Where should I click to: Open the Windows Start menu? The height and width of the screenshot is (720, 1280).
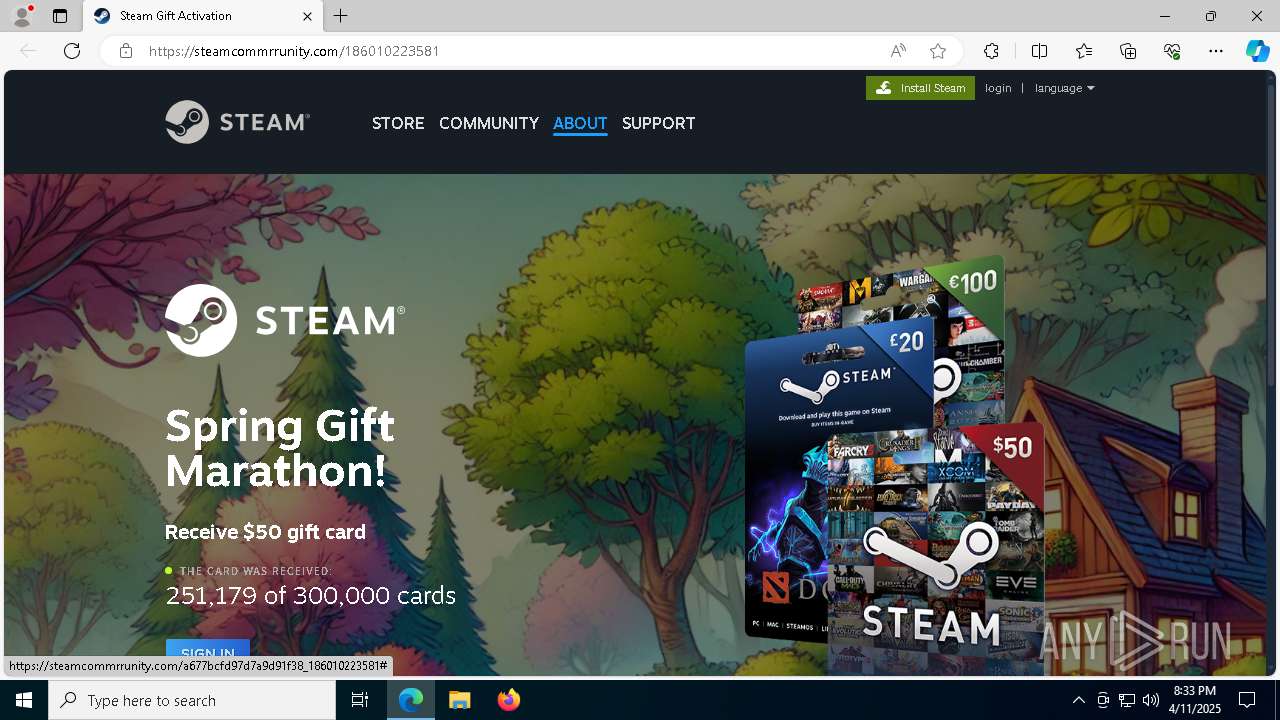[24, 700]
